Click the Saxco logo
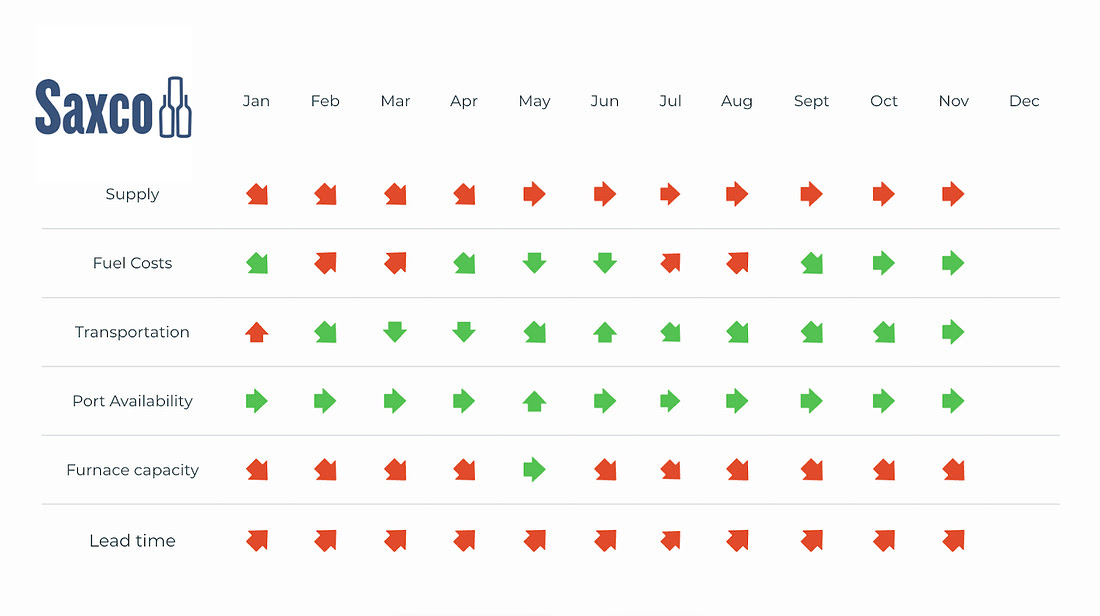This screenshot has width=1100, height=616. click(x=113, y=107)
